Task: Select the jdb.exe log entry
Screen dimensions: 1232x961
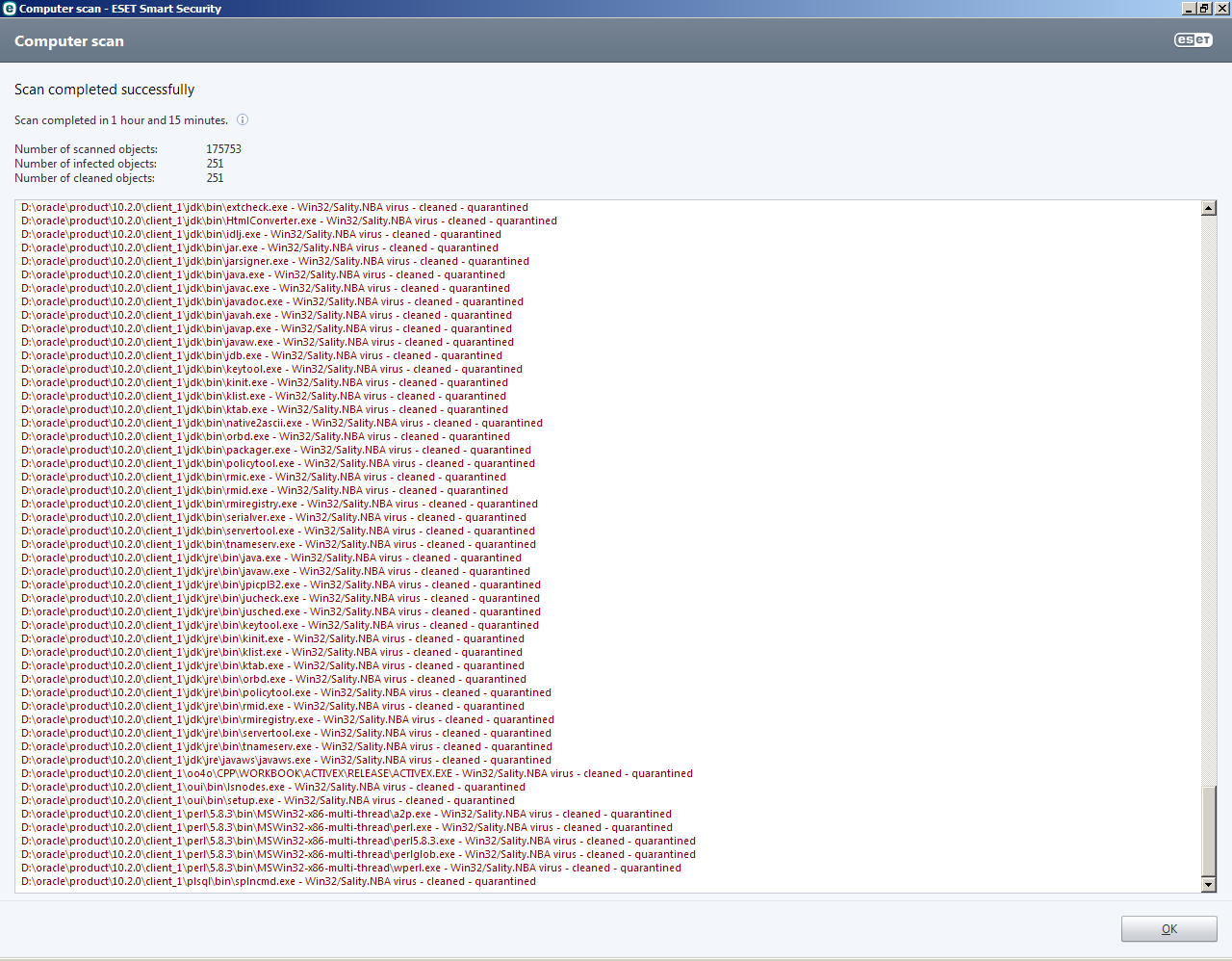Action: [x=262, y=355]
